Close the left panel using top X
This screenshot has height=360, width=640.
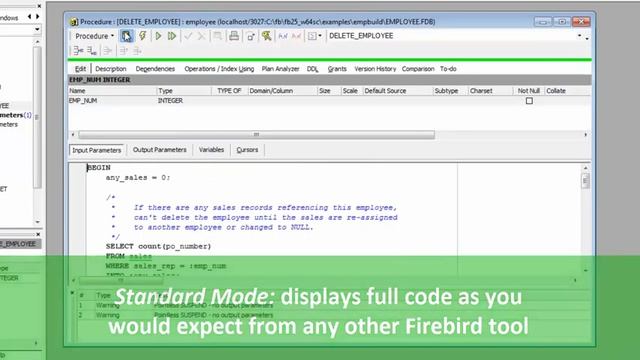[39, 6]
